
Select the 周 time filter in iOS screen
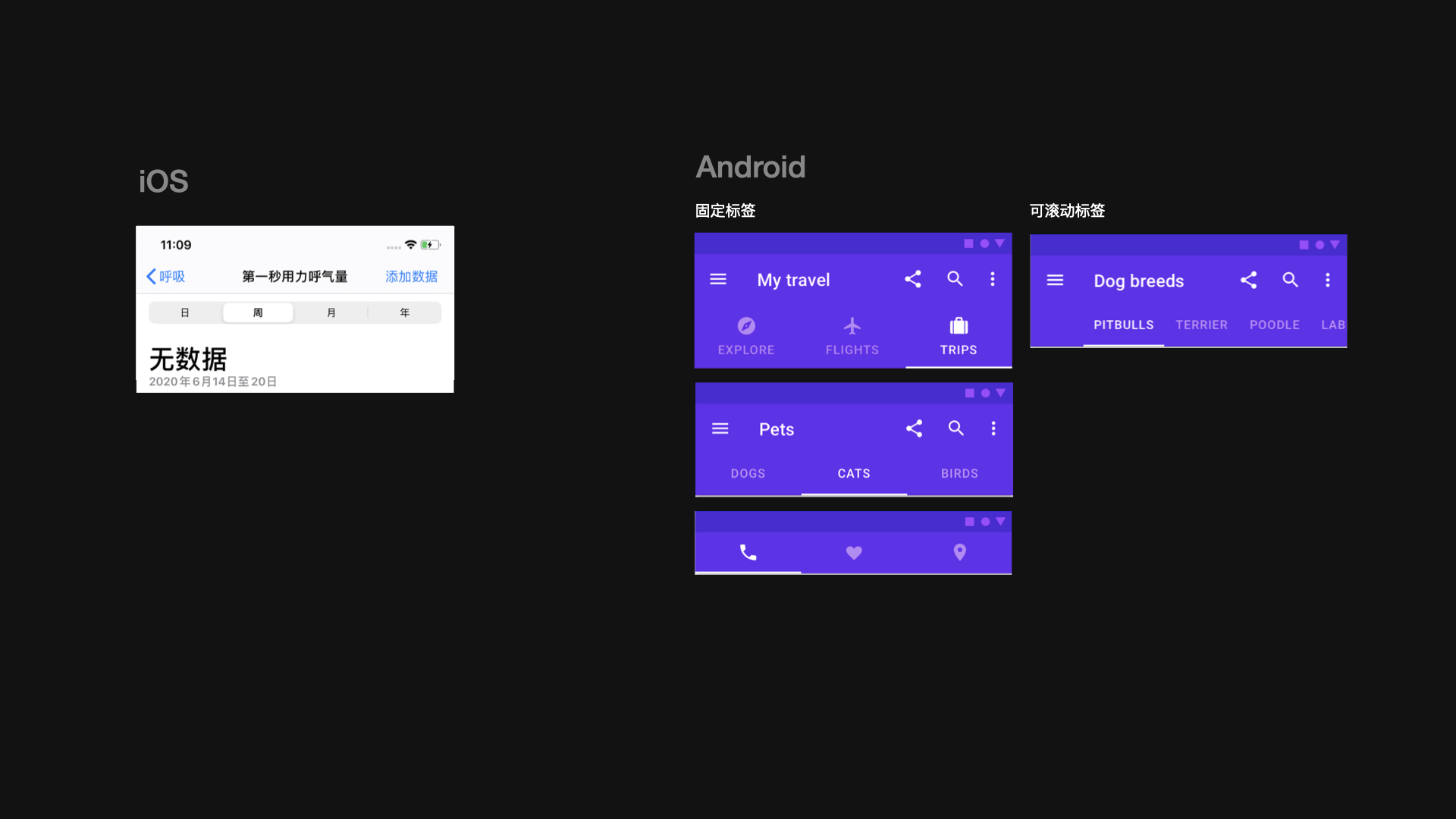[x=258, y=312]
